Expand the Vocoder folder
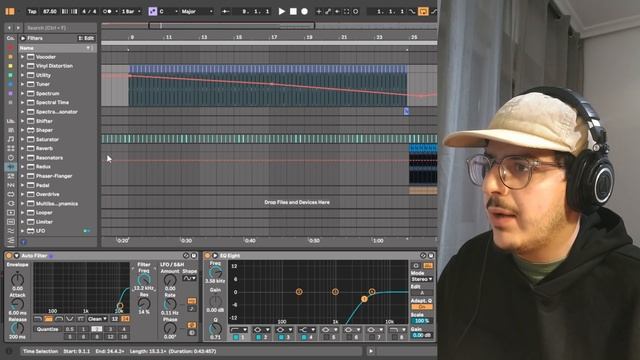The height and width of the screenshot is (360, 640). coord(22,57)
